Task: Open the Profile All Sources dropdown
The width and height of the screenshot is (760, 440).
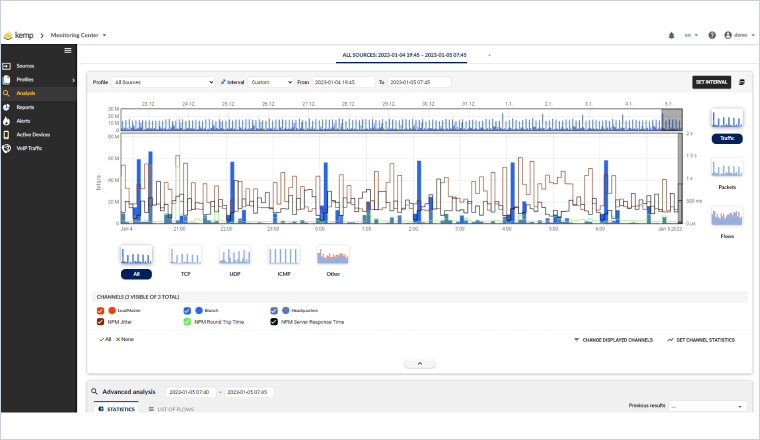Action: (163, 82)
